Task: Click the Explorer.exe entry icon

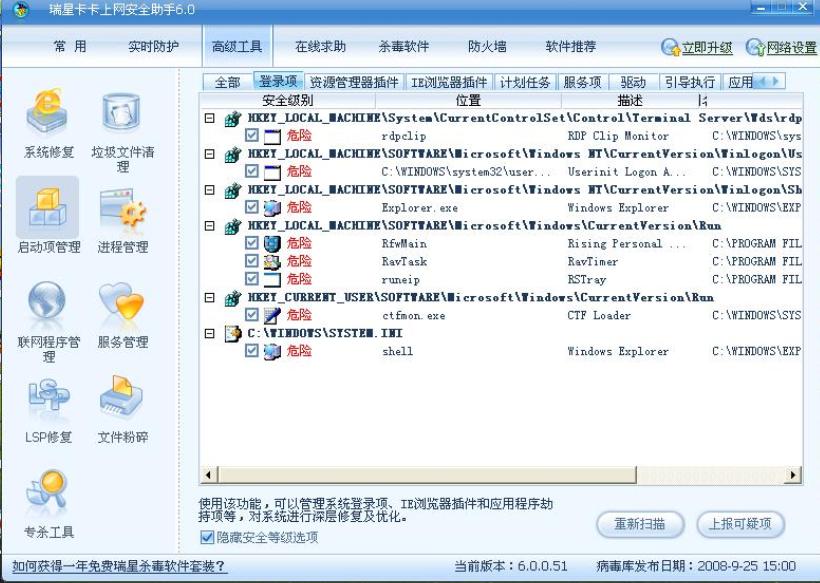Action: pyautogui.click(x=272, y=208)
